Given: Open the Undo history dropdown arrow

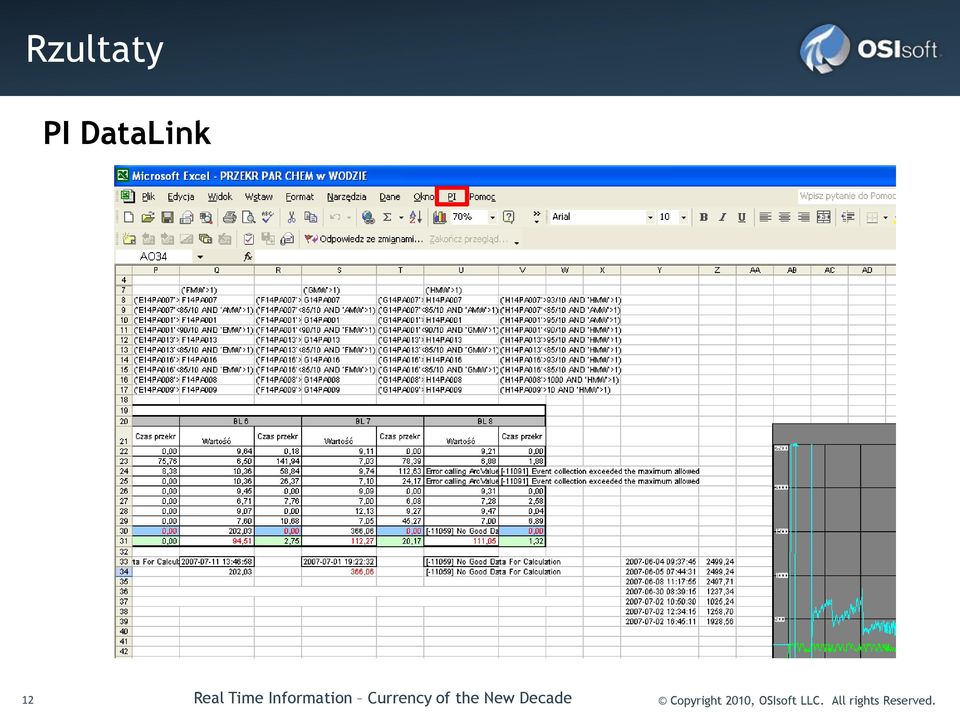Looking at the screenshot, I should [349, 217].
